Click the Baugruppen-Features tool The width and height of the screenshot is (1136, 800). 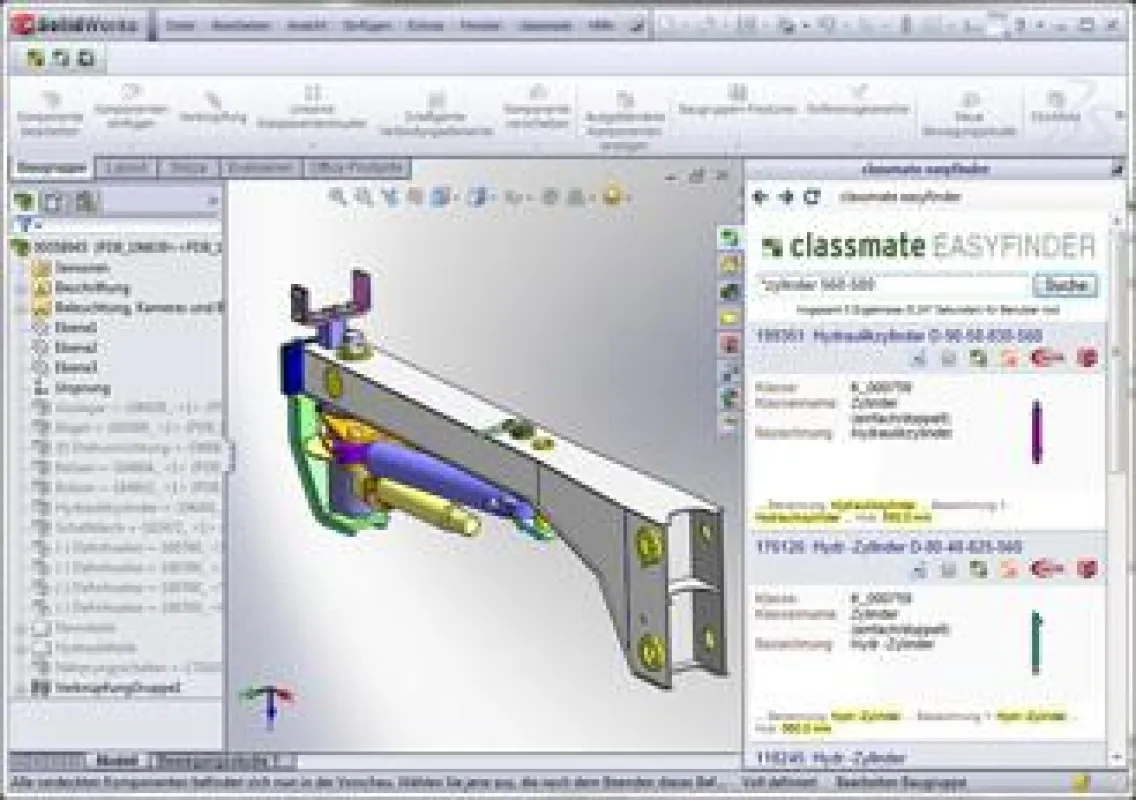click(737, 100)
